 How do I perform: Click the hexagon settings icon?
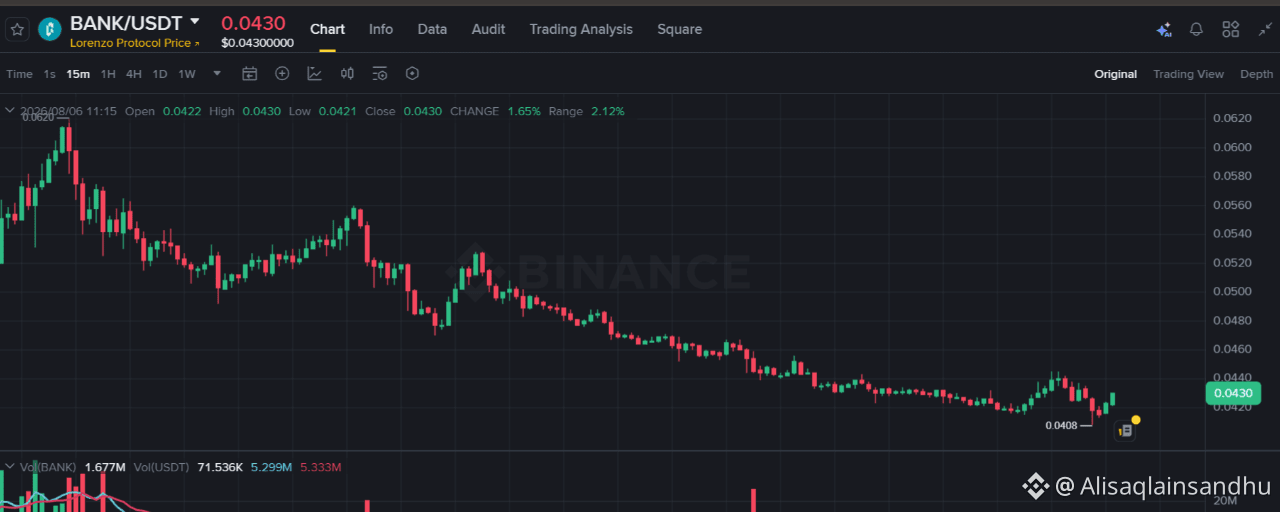pos(412,73)
